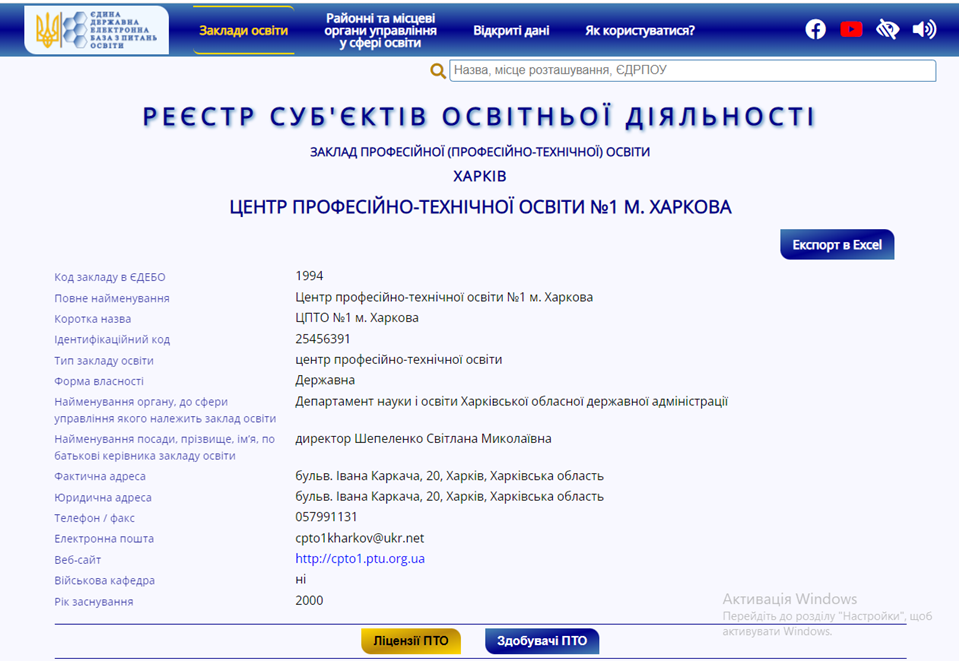This screenshot has width=959, height=661.
Task: Click the Експорт в Excel button
Action: pos(837,245)
